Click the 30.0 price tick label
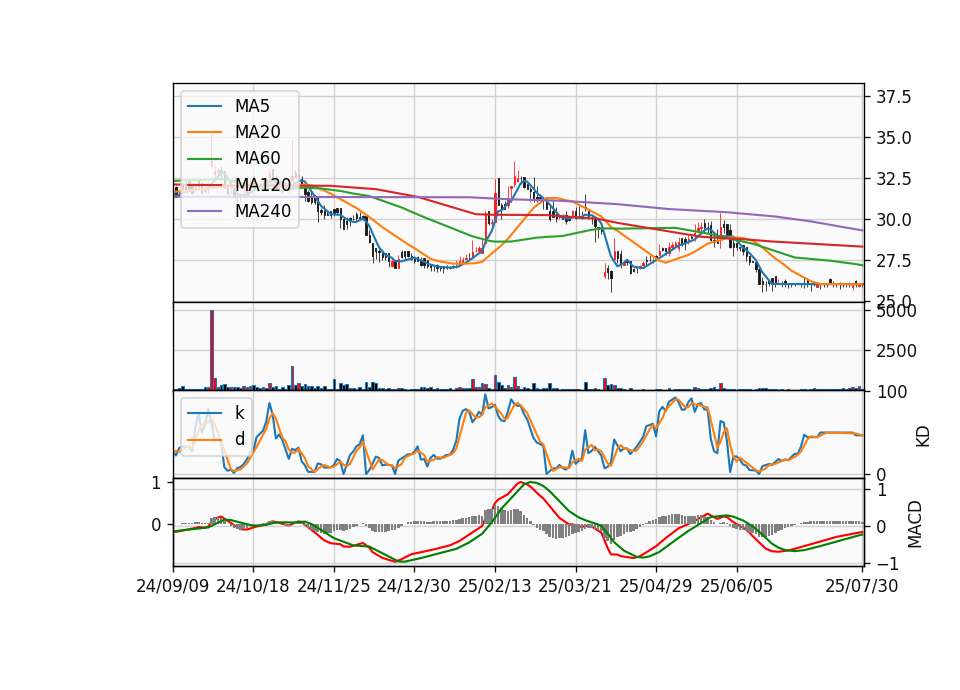Image resolution: width=960 pixels, height=690 pixels. 893,220
